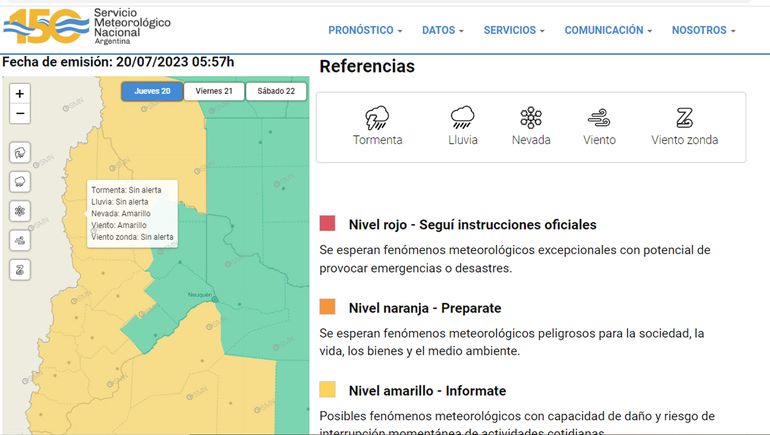Click the Viento icon in Referencias legend
The height and width of the screenshot is (435, 770).
599,118
